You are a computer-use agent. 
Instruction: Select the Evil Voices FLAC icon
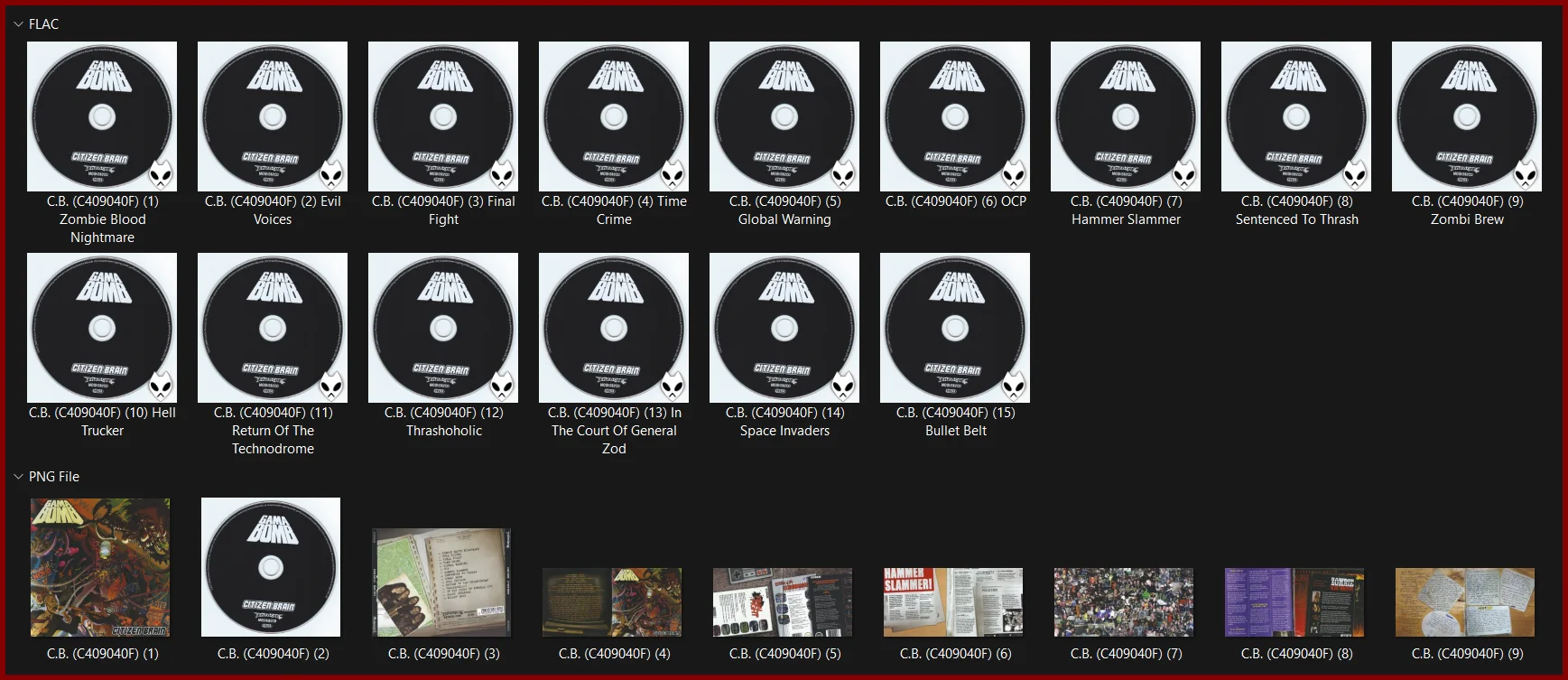273,116
